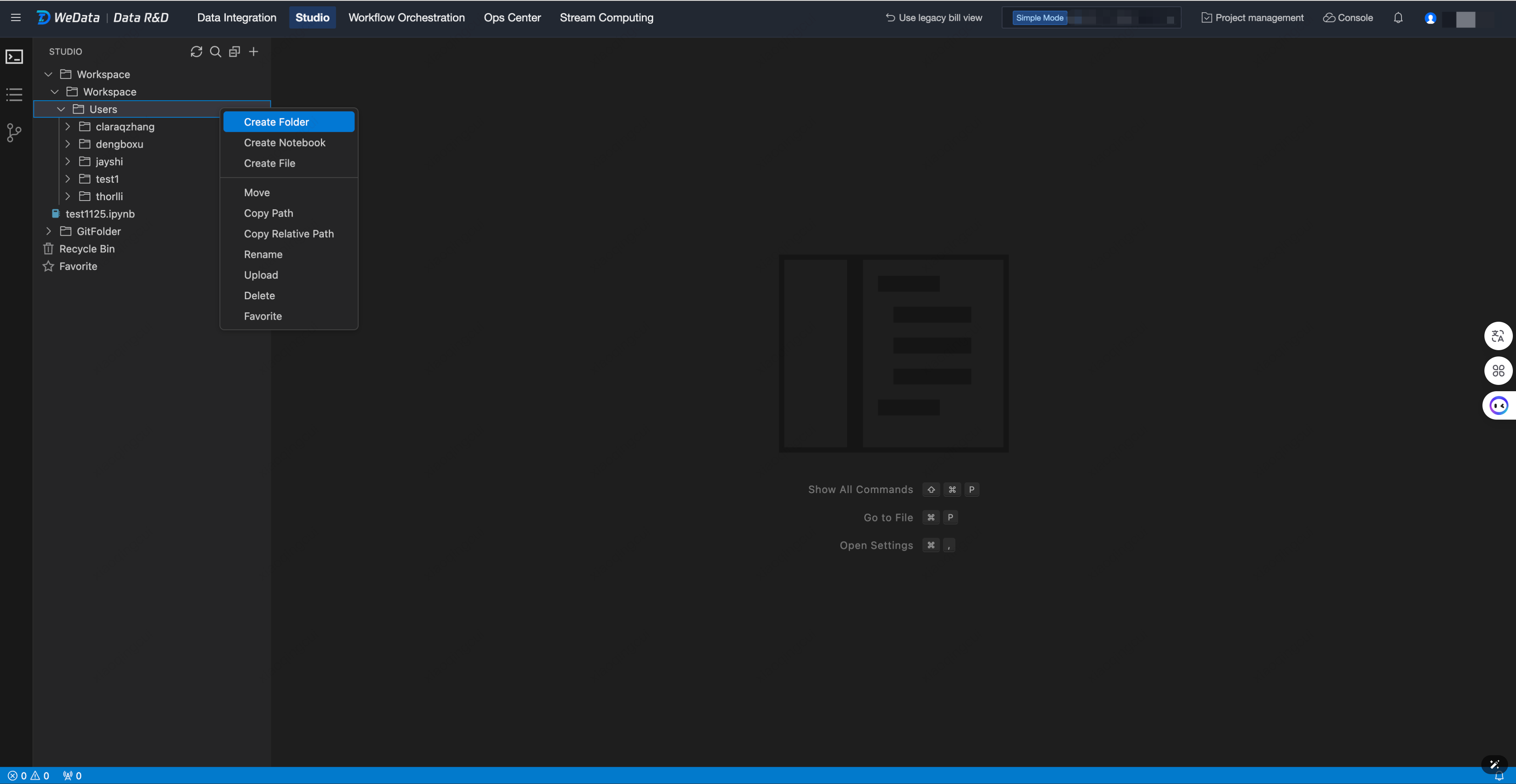
Task: Open the list outline icon in left sidebar
Action: point(14,94)
